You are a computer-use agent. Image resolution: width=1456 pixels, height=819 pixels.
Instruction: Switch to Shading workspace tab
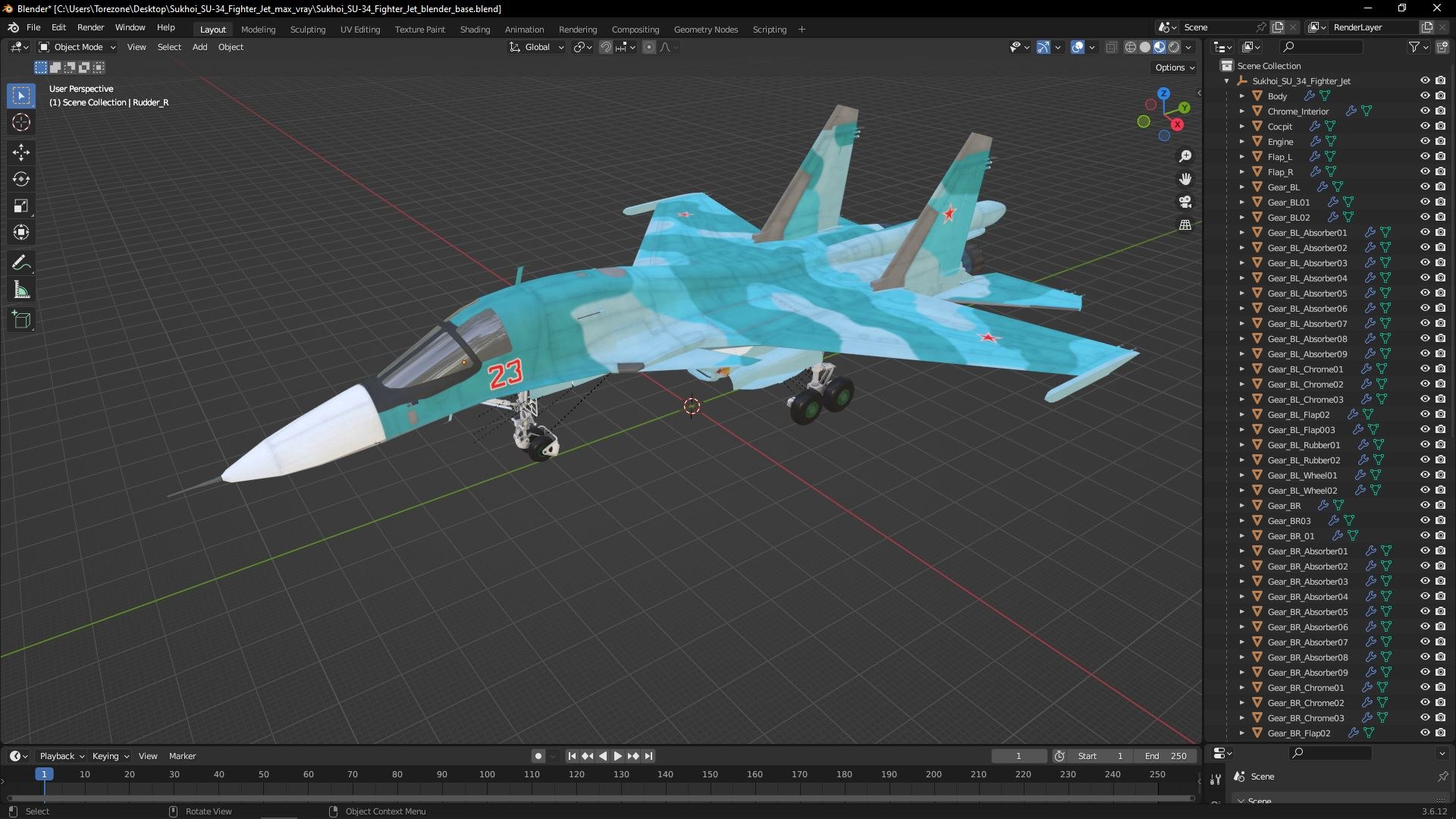coord(475,30)
